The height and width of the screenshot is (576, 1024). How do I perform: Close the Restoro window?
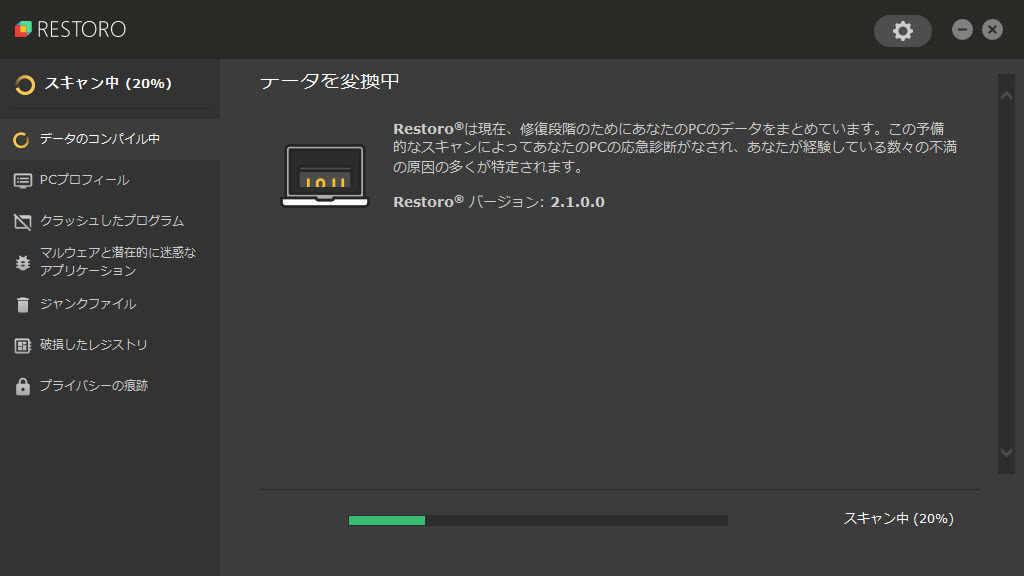[x=992, y=29]
